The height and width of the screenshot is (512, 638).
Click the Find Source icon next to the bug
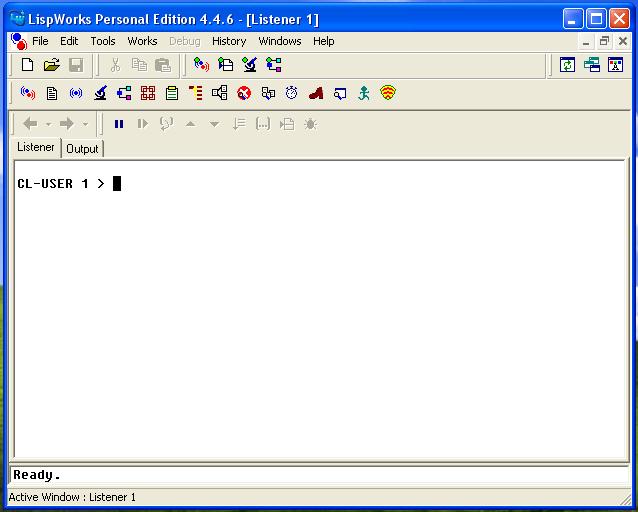click(287, 124)
